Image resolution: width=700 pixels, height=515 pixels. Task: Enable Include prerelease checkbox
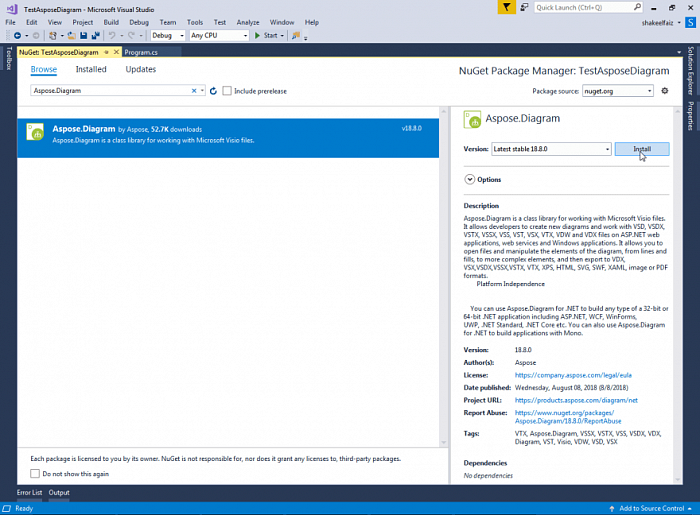pos(227,91)
